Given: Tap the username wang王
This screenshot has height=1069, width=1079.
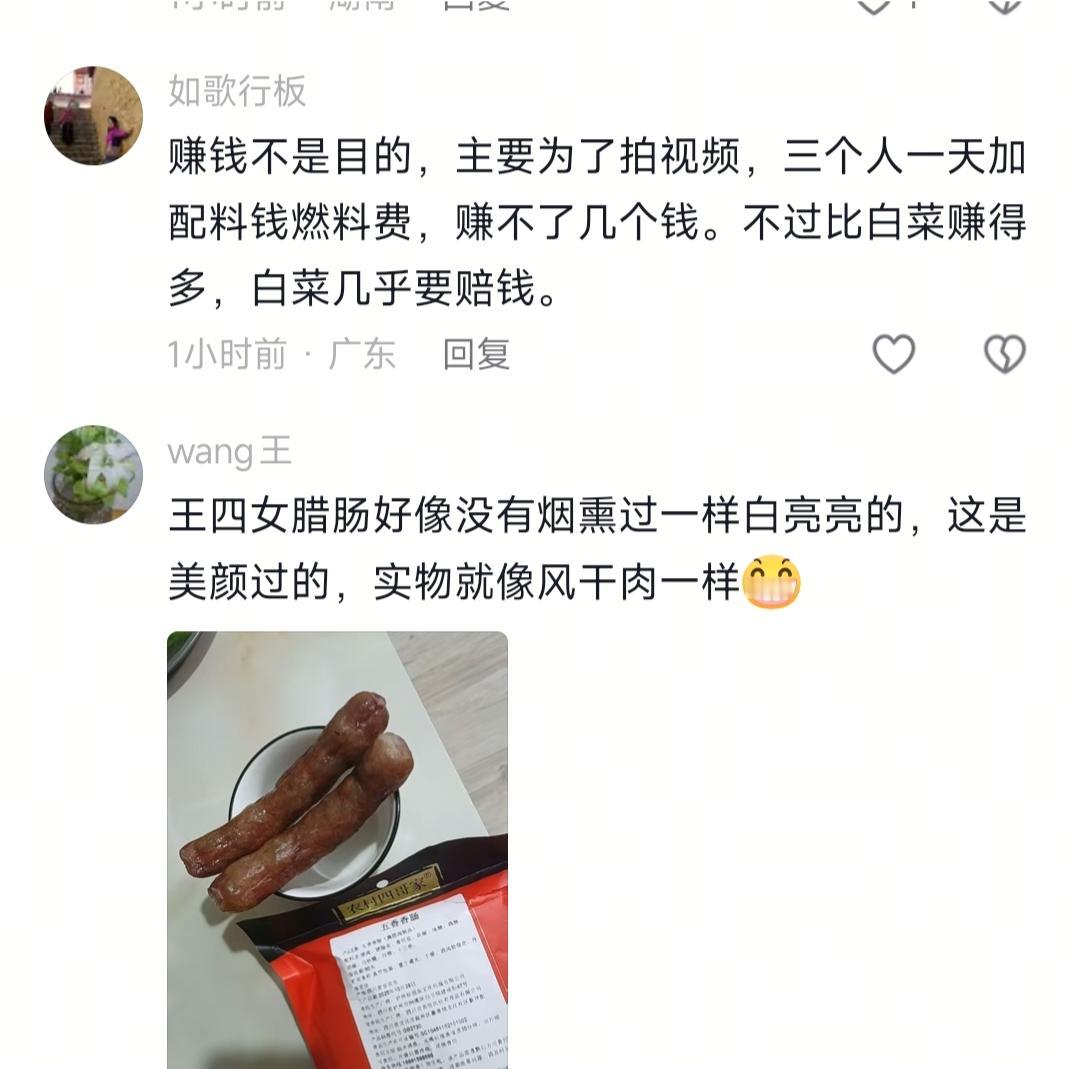Looking at the screenshot, I should click(x=230, y=452).
